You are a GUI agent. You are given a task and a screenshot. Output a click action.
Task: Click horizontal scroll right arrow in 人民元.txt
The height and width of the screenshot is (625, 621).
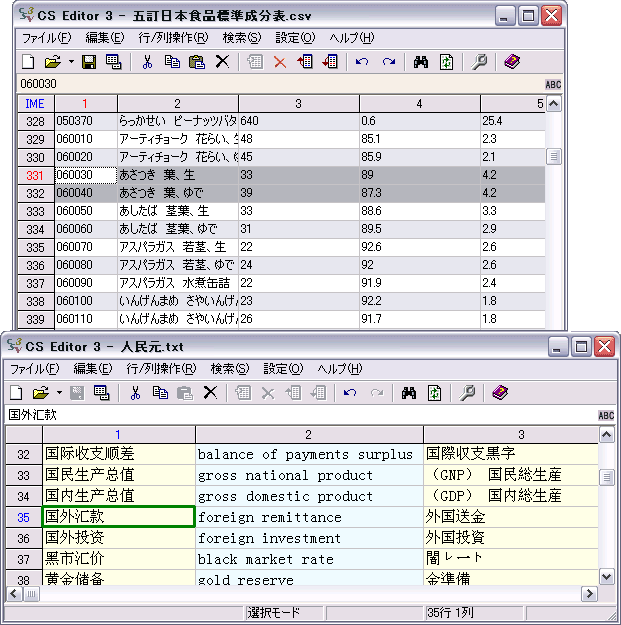589,594
